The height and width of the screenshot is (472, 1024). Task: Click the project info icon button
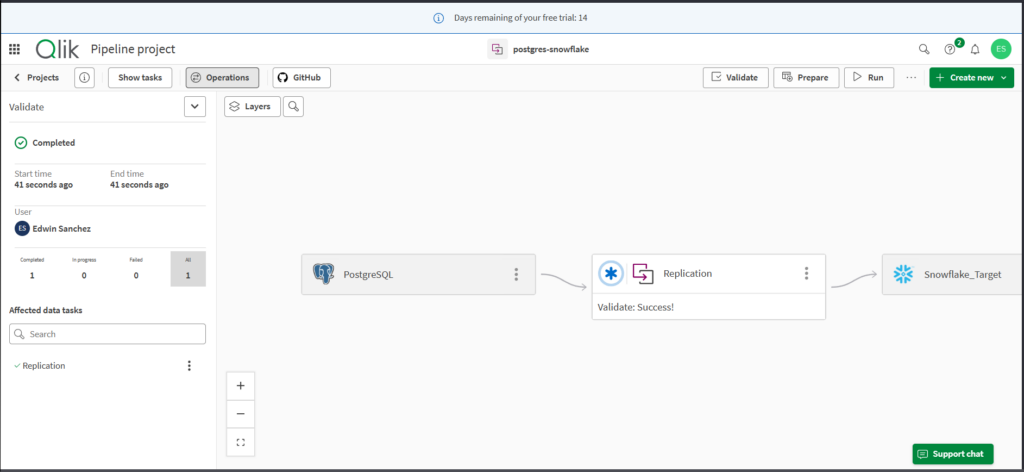(x=84, y=78)
